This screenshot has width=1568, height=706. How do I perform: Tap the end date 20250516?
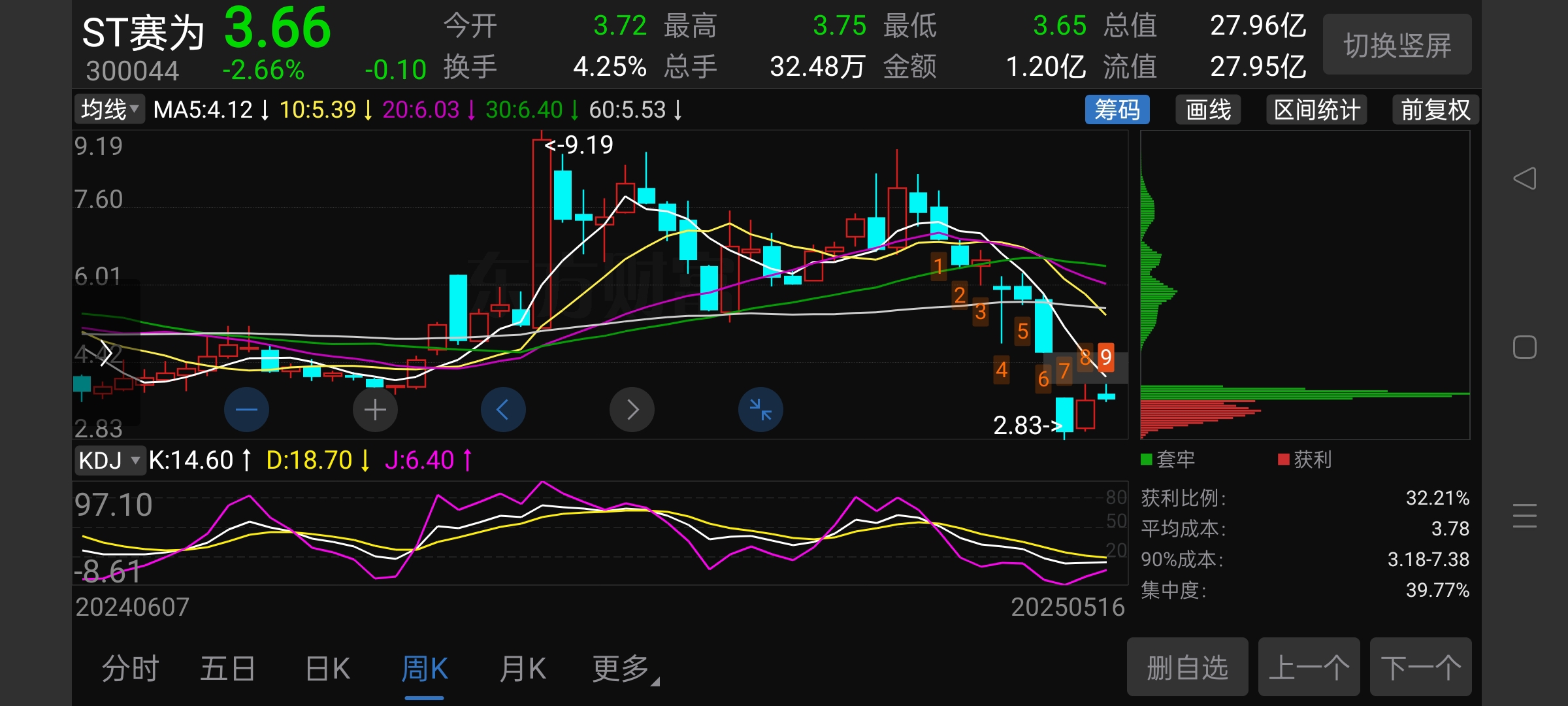(x=1068, y=607)
